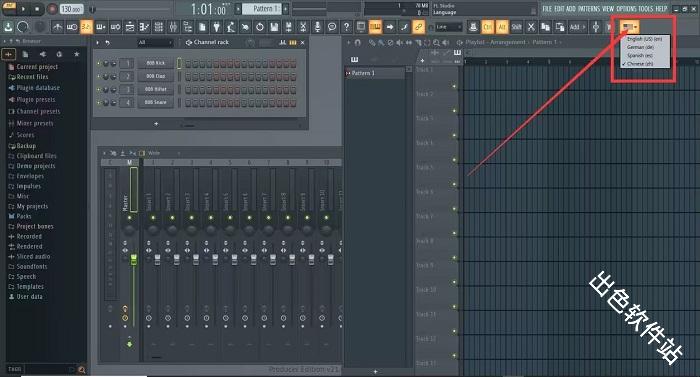
Task: Click the scissors X cut icon
Action: (531, 27)
